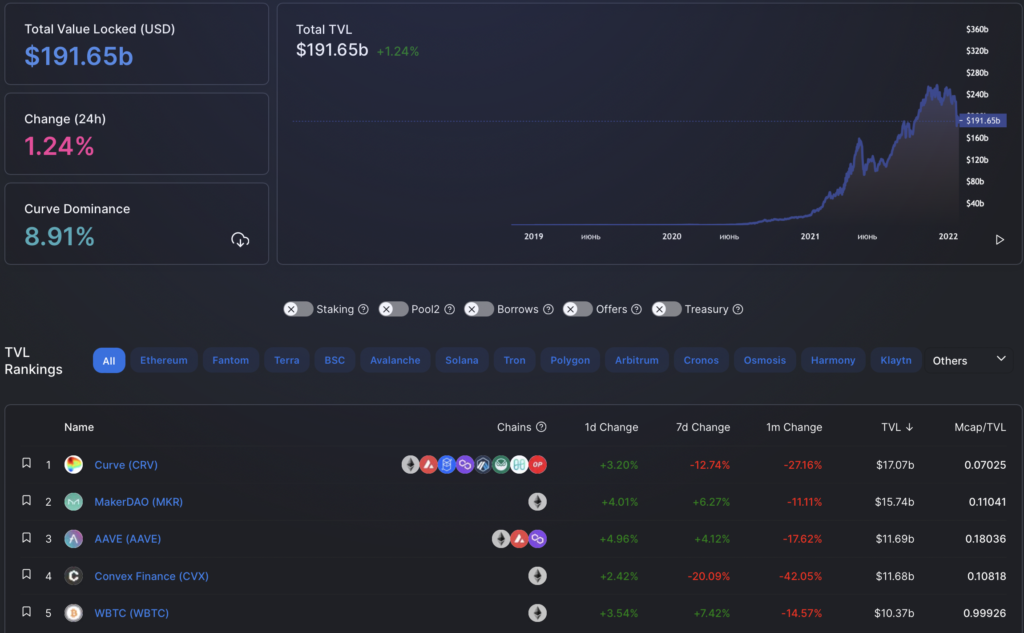Click the MakerDAO MKR token logo
Screen dimensions: 1024x633
coord(72,502)
